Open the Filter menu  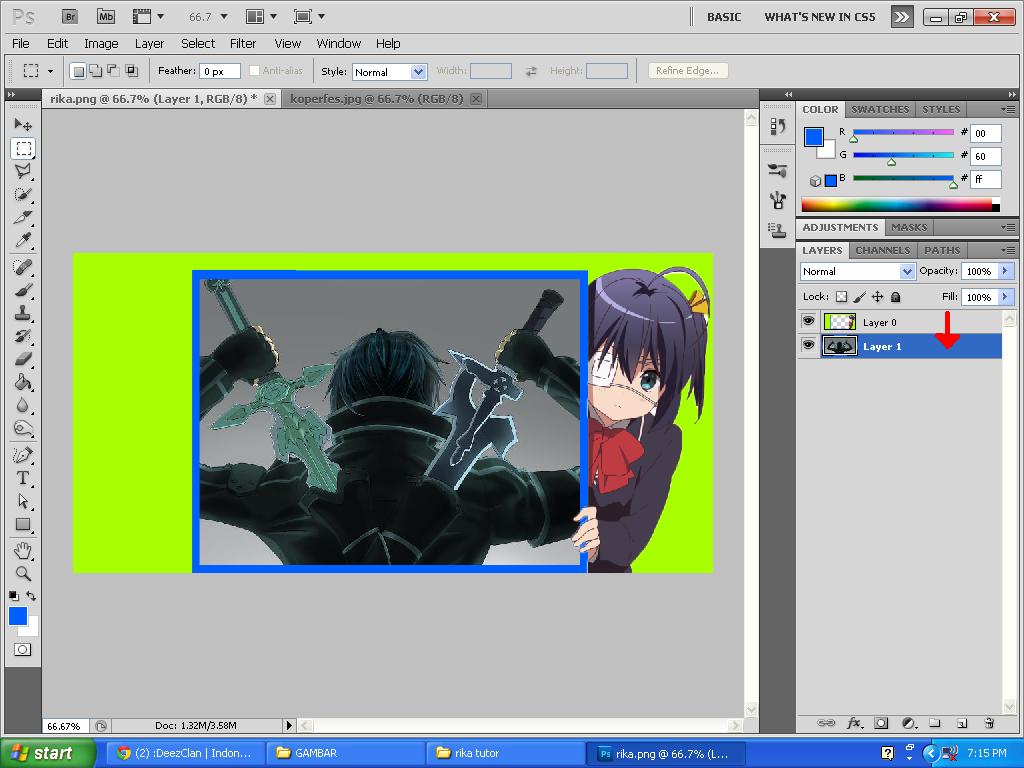(243, 44)
